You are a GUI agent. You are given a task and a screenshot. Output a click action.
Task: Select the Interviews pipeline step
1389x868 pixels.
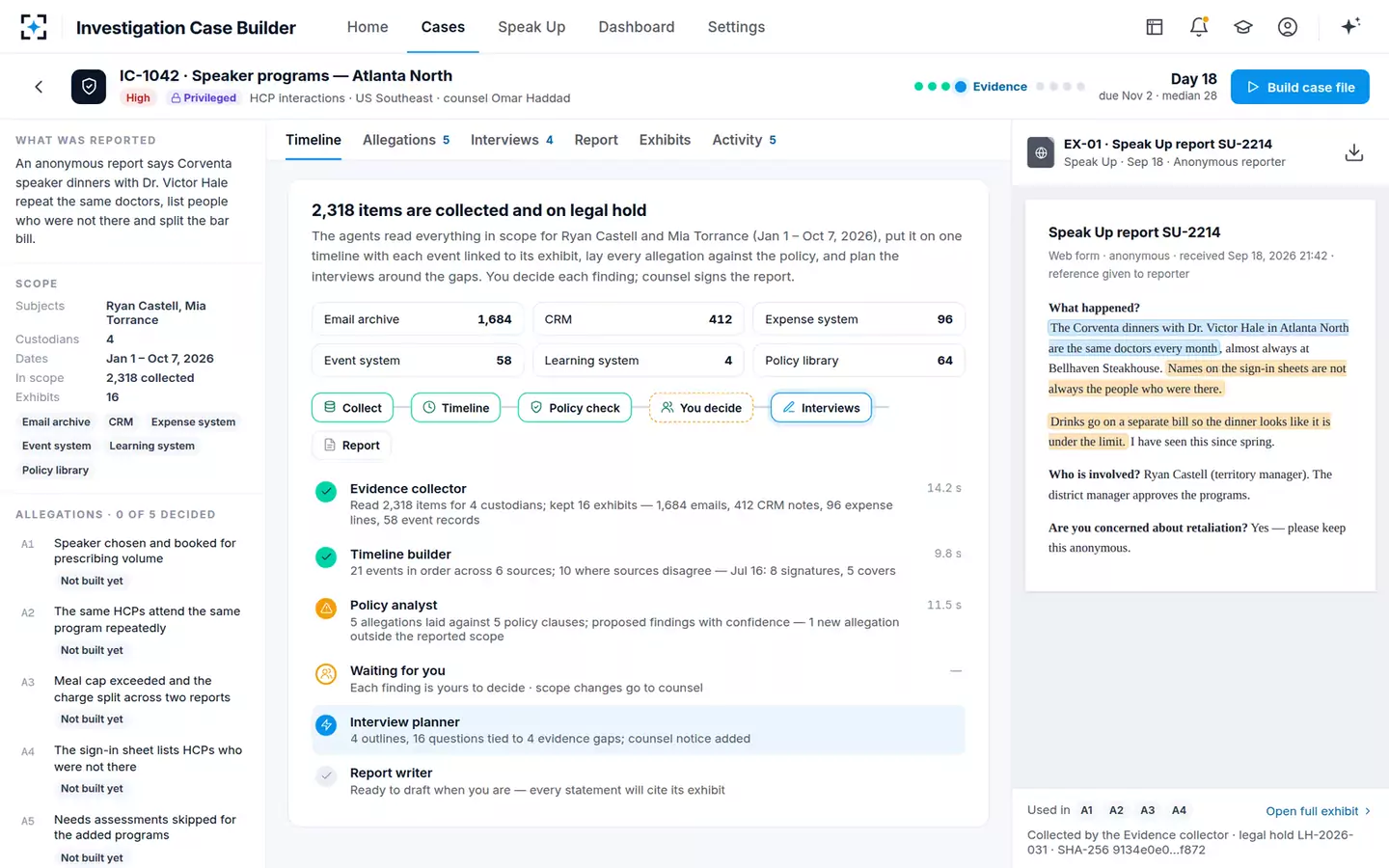821,408
